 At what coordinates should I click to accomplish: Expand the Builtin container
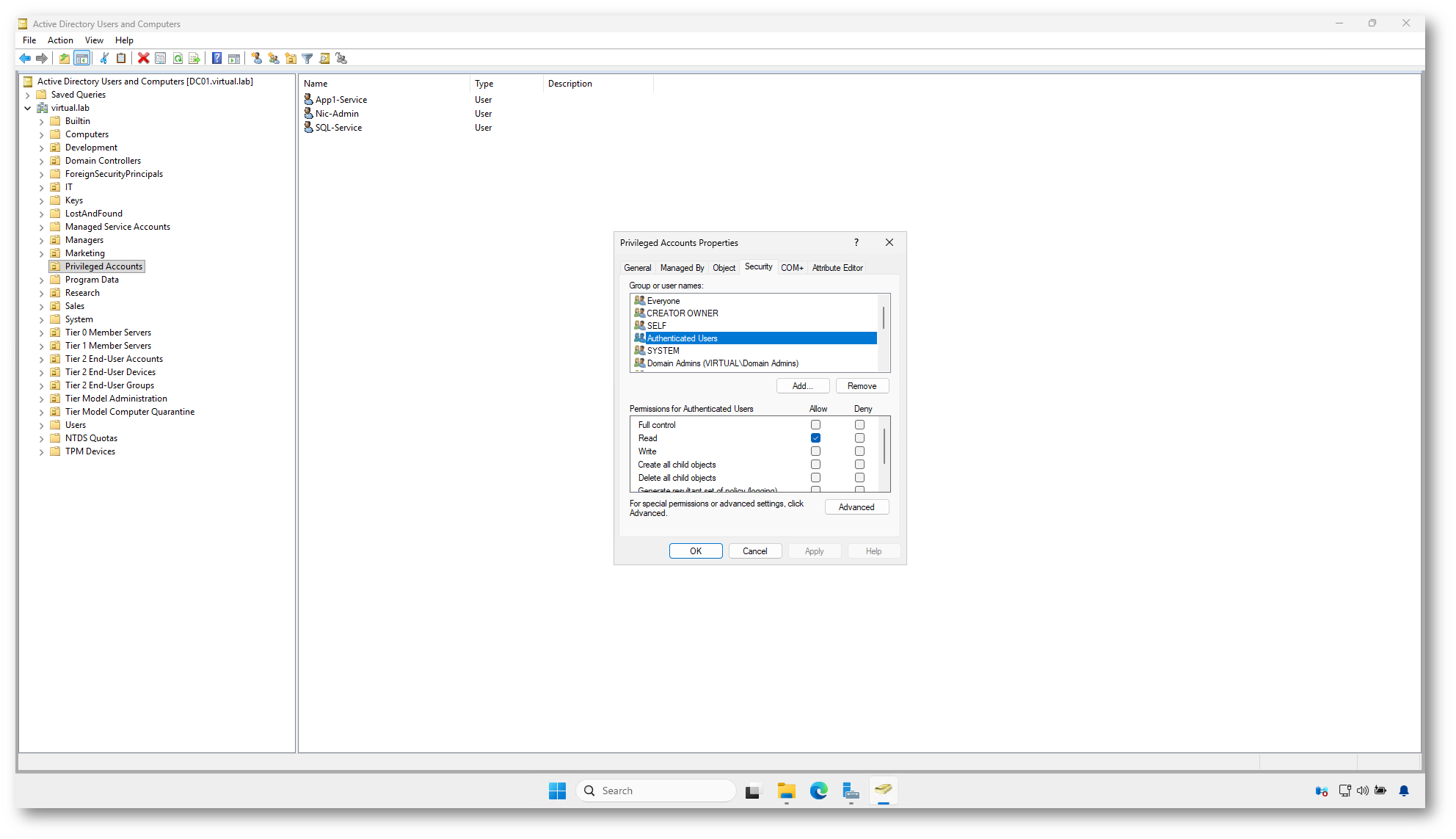42,121
